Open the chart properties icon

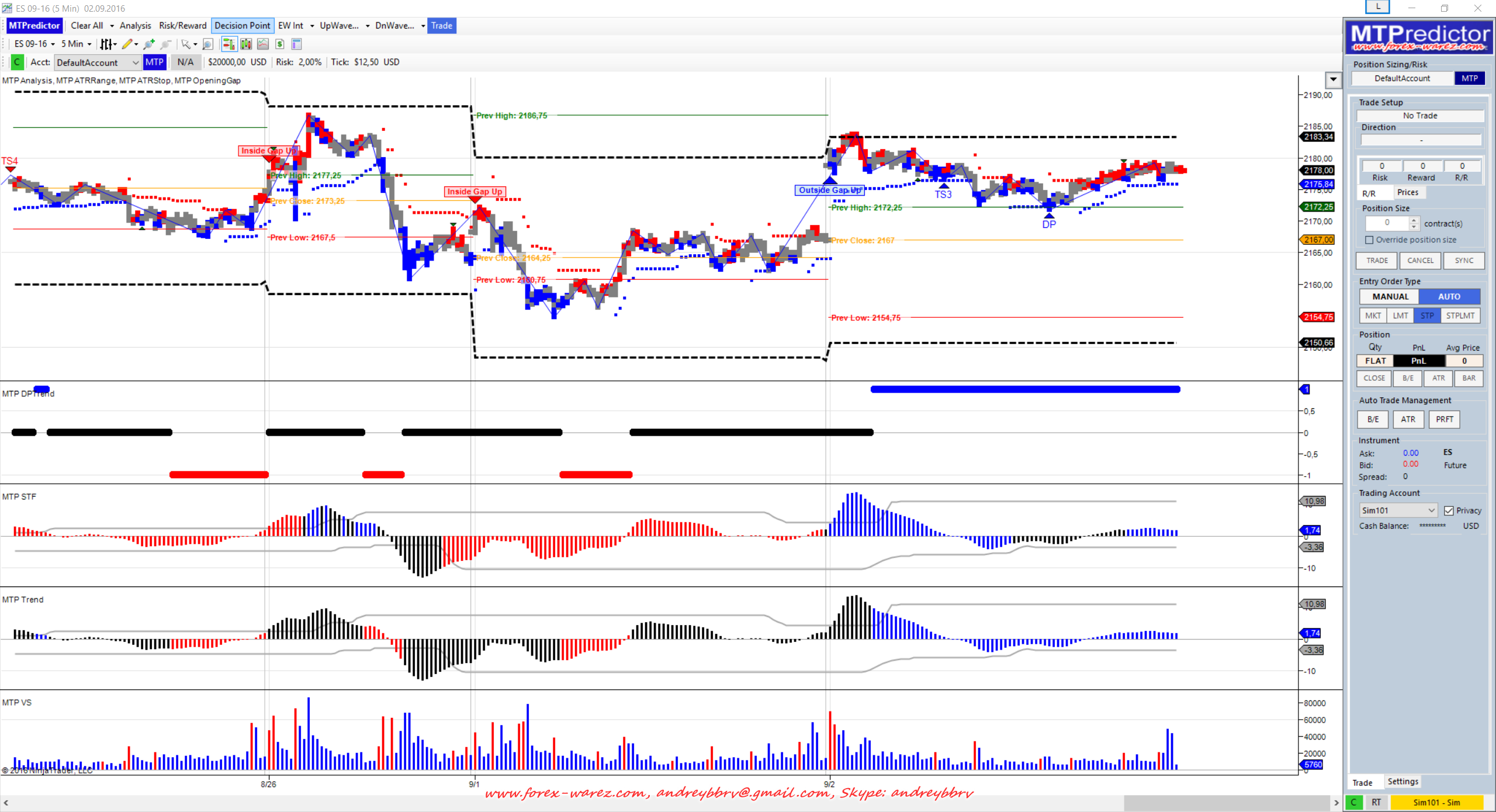[296, 44]
